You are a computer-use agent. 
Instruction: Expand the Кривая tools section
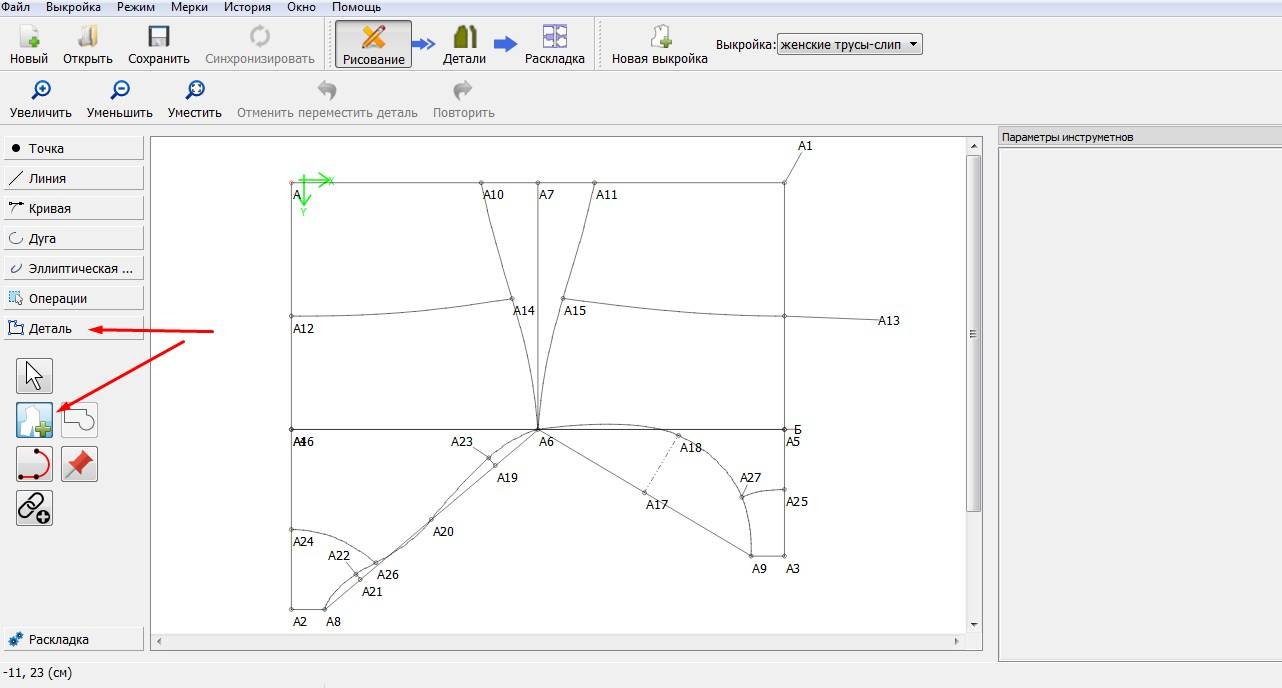pos(74,208)
